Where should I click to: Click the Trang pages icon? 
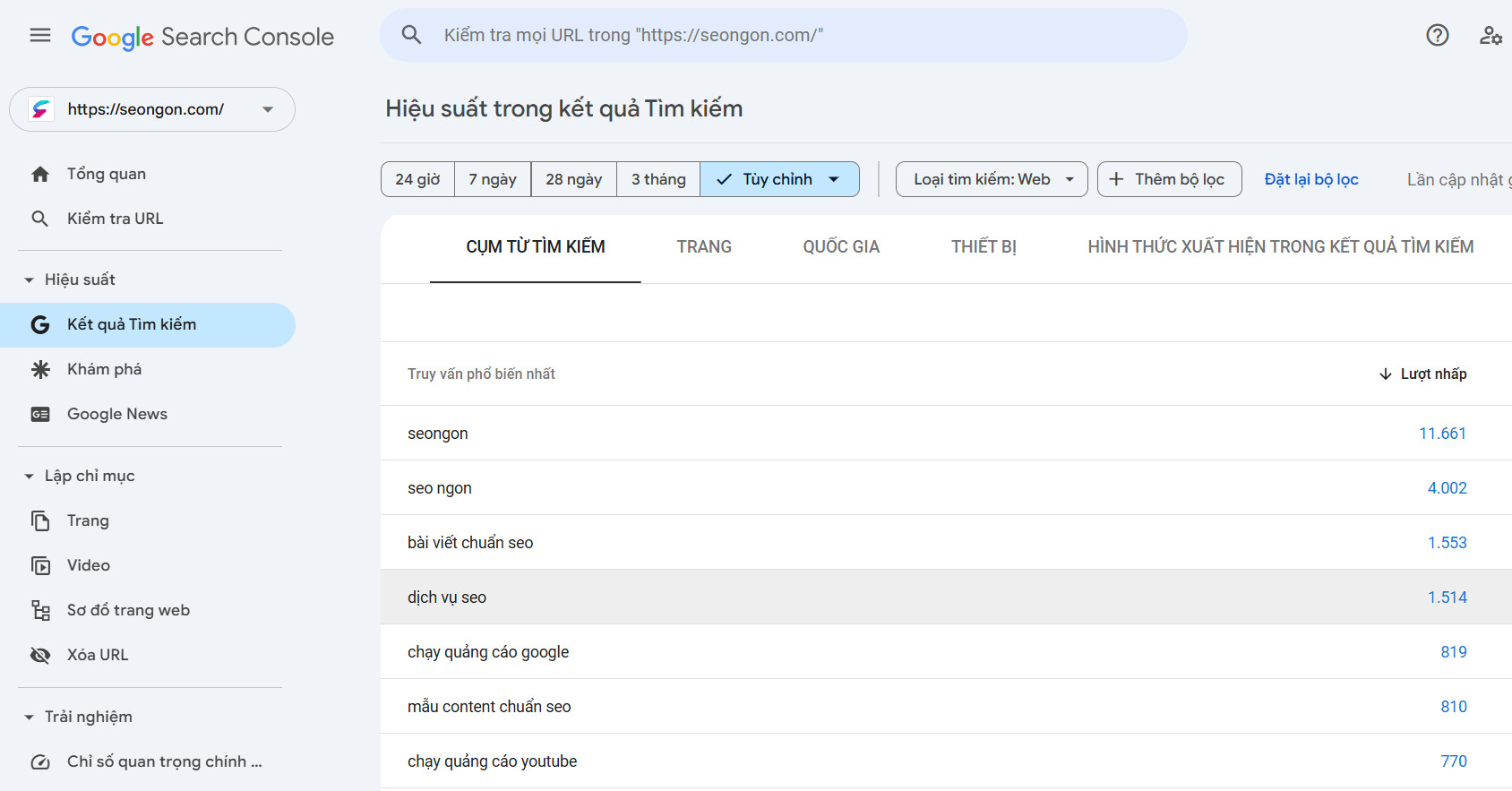40,520
